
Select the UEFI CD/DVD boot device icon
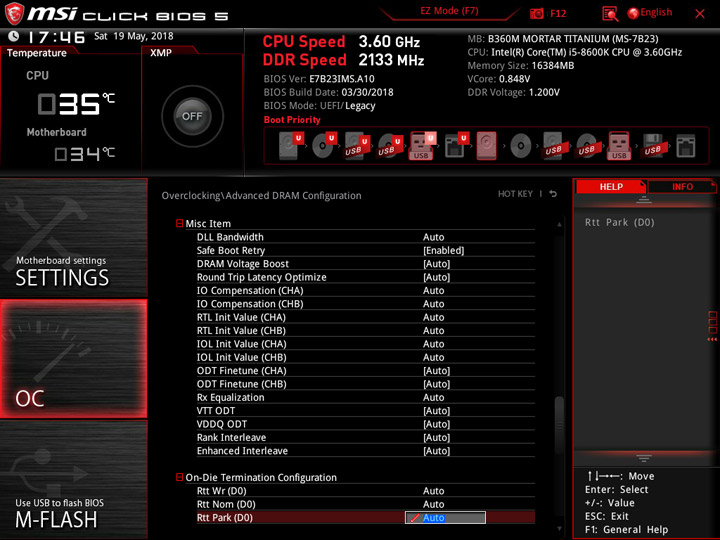click(324, 146)
